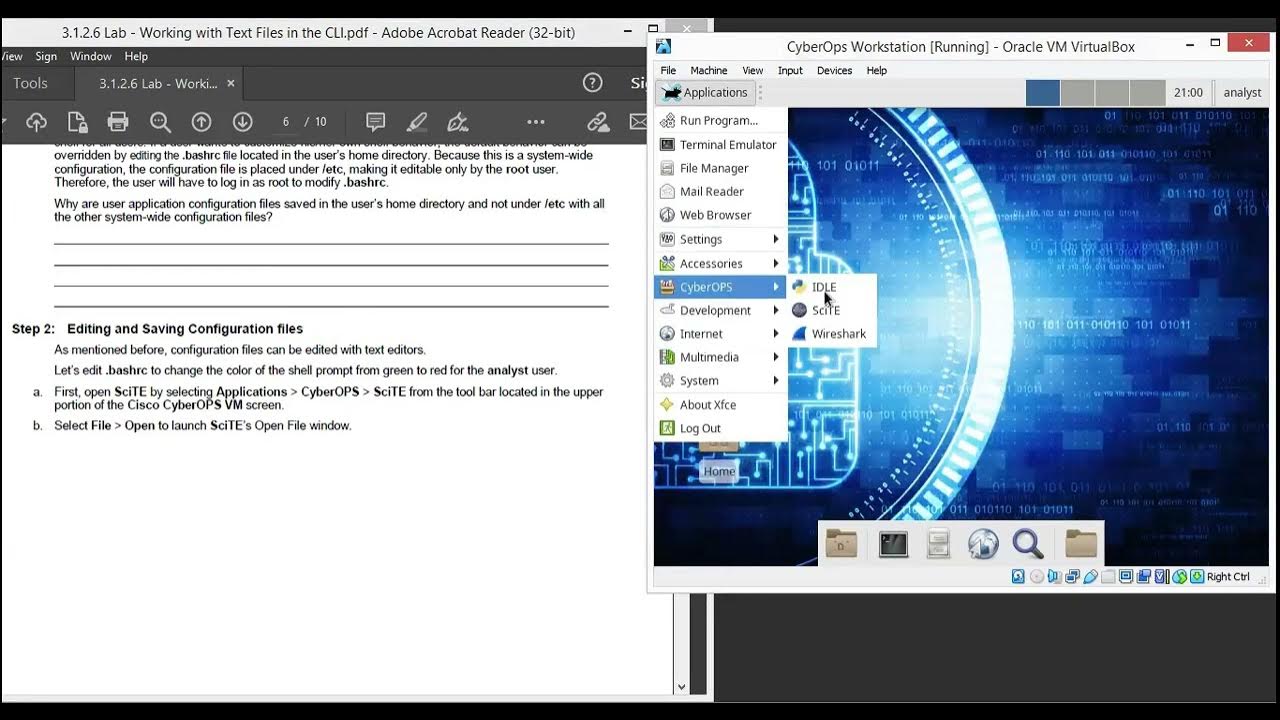The image size is (1280, 720).
Task: Open Mail Reader from the menu
Action: tap(721, 191)
